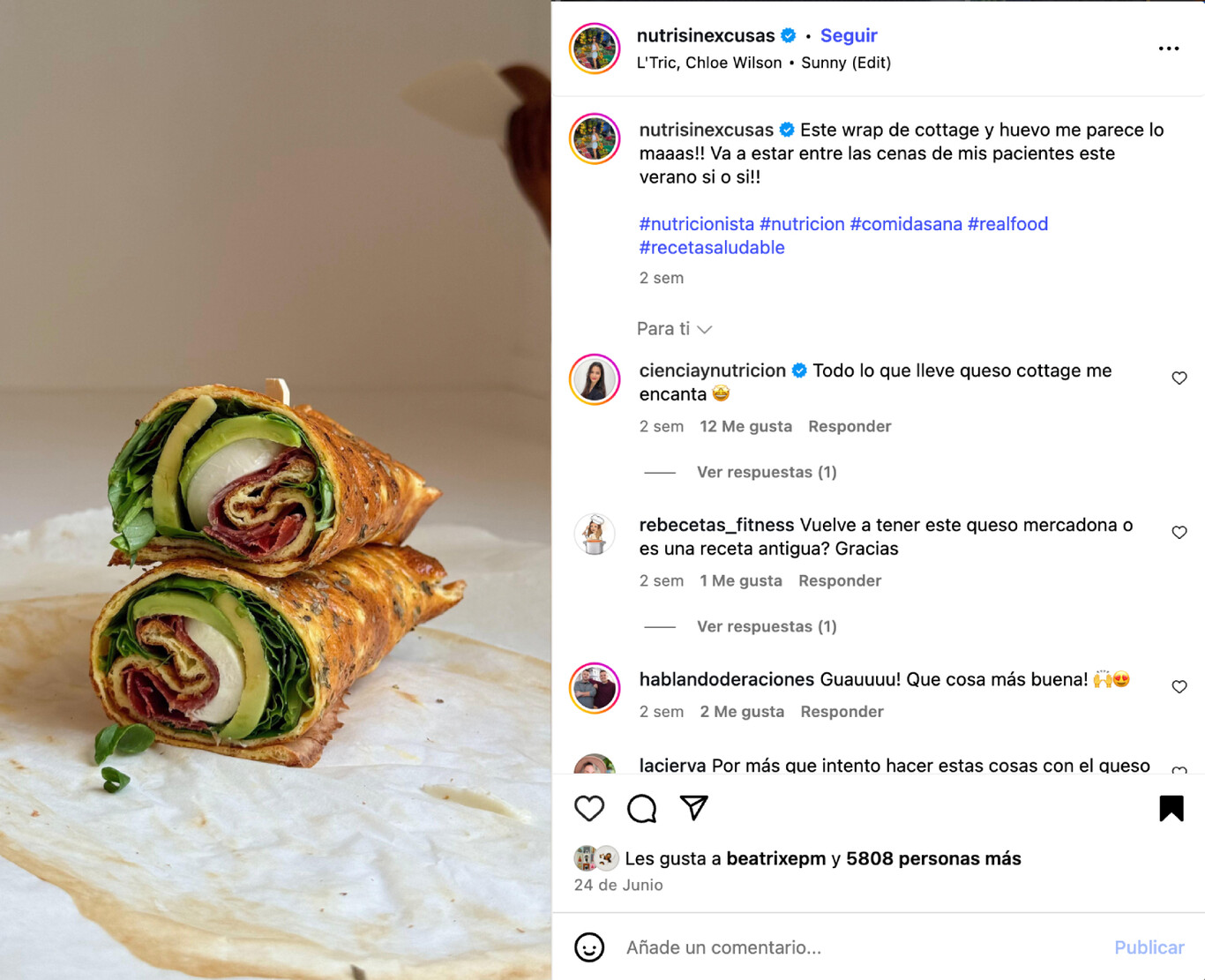This screenshot has width=1205, height=980.
Task: Like cienciaynutricion's comment with the heart
Action: [x=1179, y=378]
